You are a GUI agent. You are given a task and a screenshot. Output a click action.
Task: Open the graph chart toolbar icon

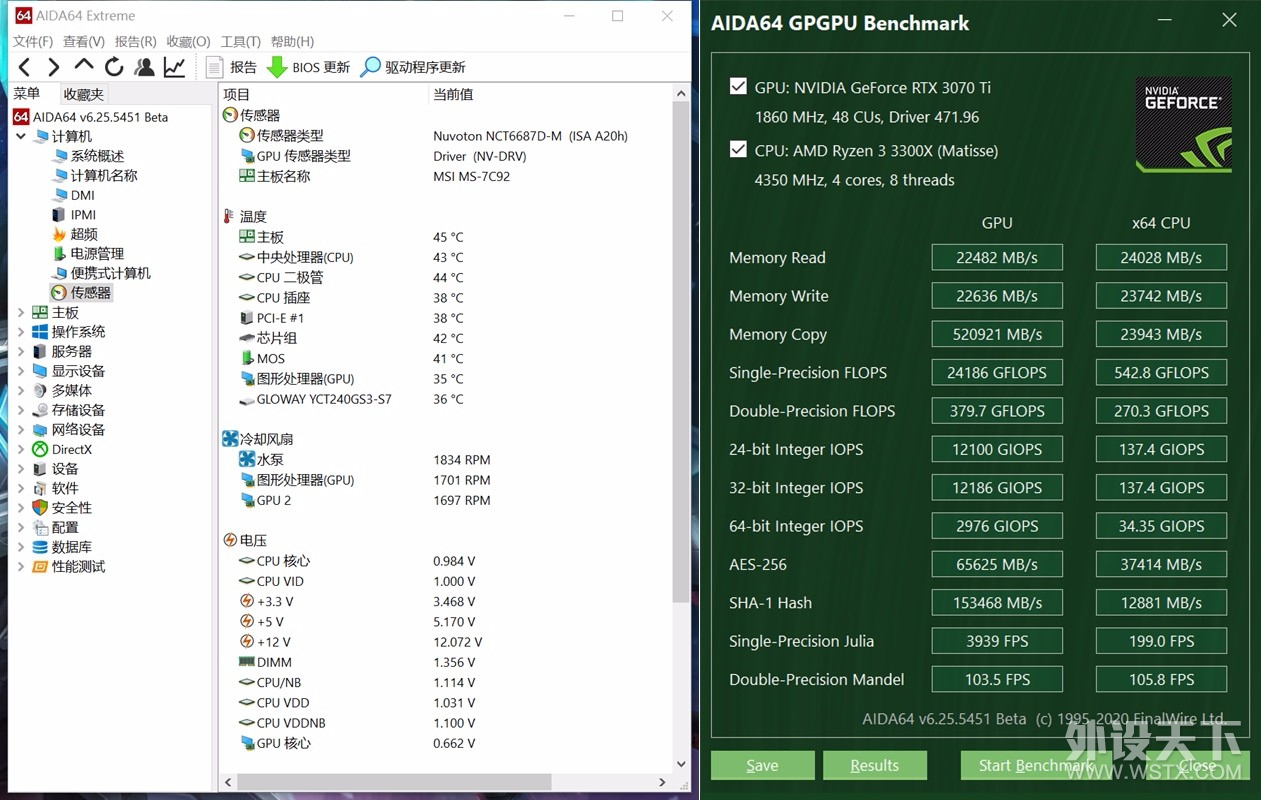174,67
